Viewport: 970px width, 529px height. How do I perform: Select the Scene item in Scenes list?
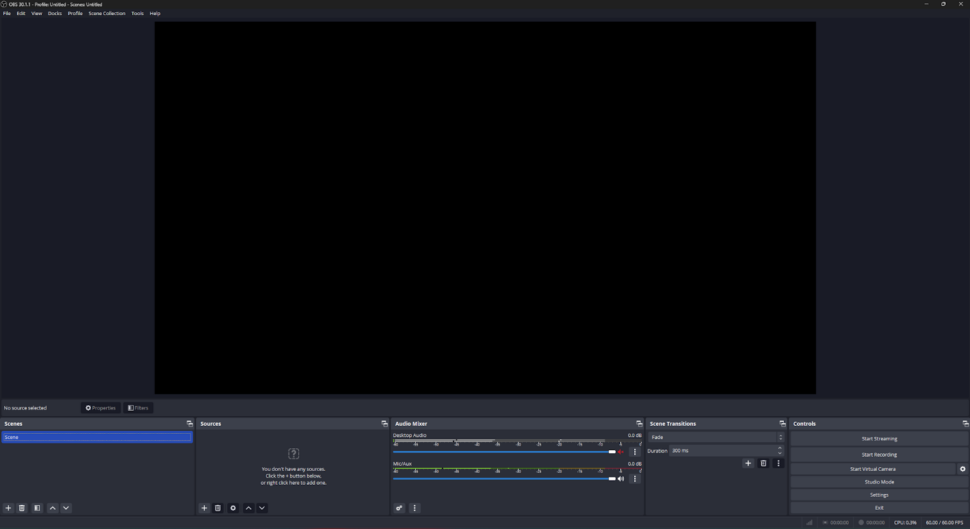(96, 437)
